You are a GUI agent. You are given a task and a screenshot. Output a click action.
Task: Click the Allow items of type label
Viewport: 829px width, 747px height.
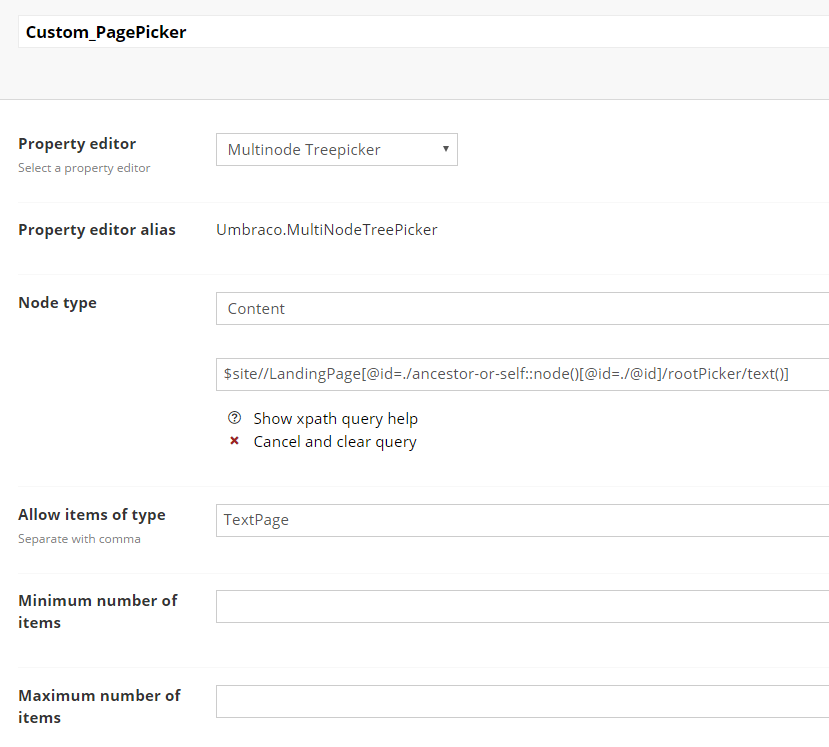[x=92, y=515]
